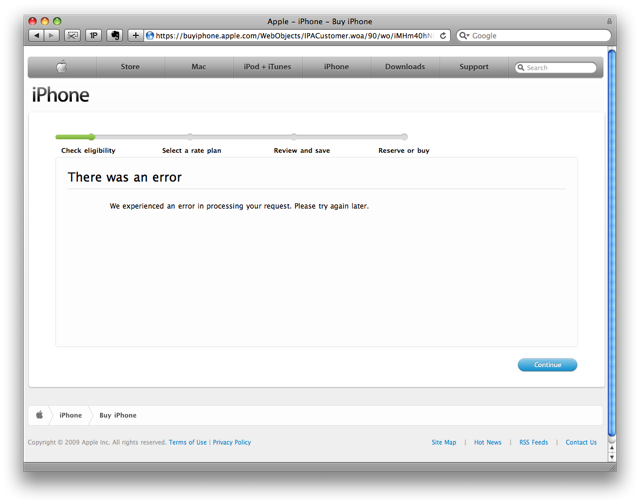This screenshot has height=504, width=640.
Task: Open the iPhone navigation tab
Action: tap(336, 67)
